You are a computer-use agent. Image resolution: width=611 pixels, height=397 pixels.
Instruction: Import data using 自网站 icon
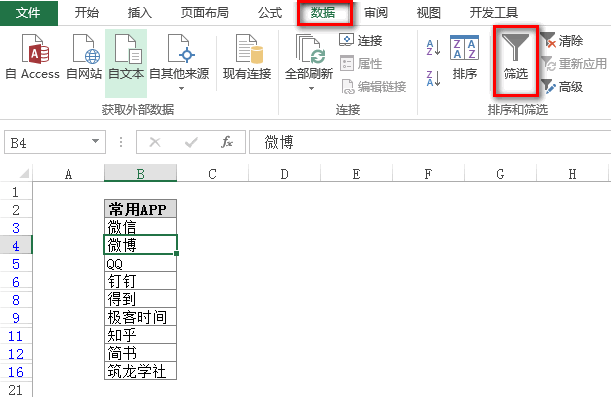point(86,49)
